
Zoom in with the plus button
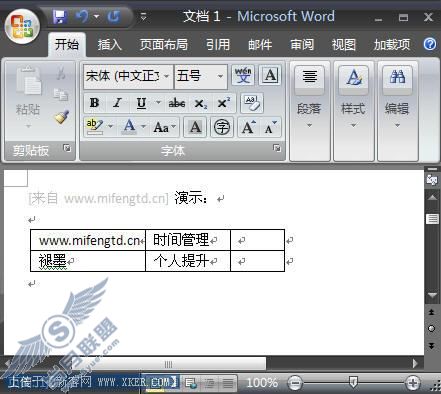413,383
